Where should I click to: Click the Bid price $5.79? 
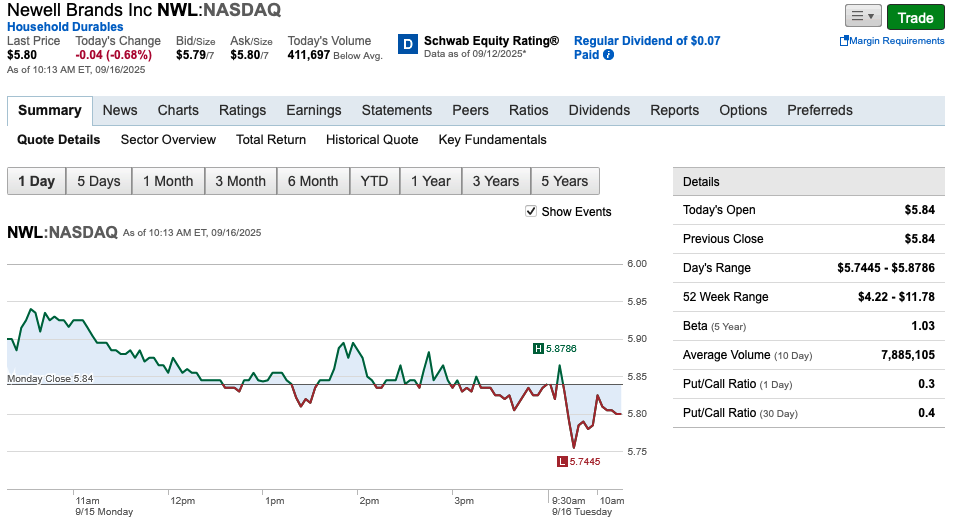[x=190, y=55]
